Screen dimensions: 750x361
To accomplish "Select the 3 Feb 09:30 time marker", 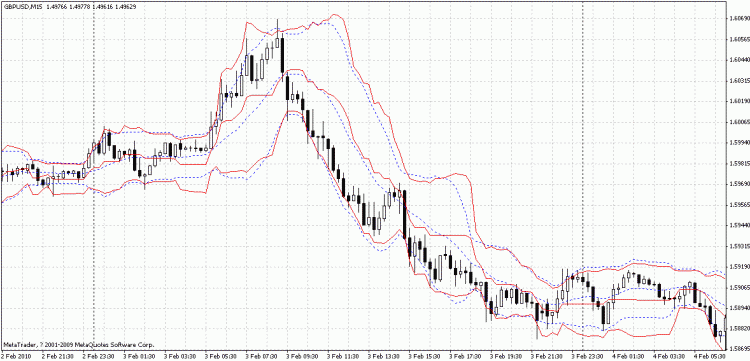I will (x=301, y=357).
